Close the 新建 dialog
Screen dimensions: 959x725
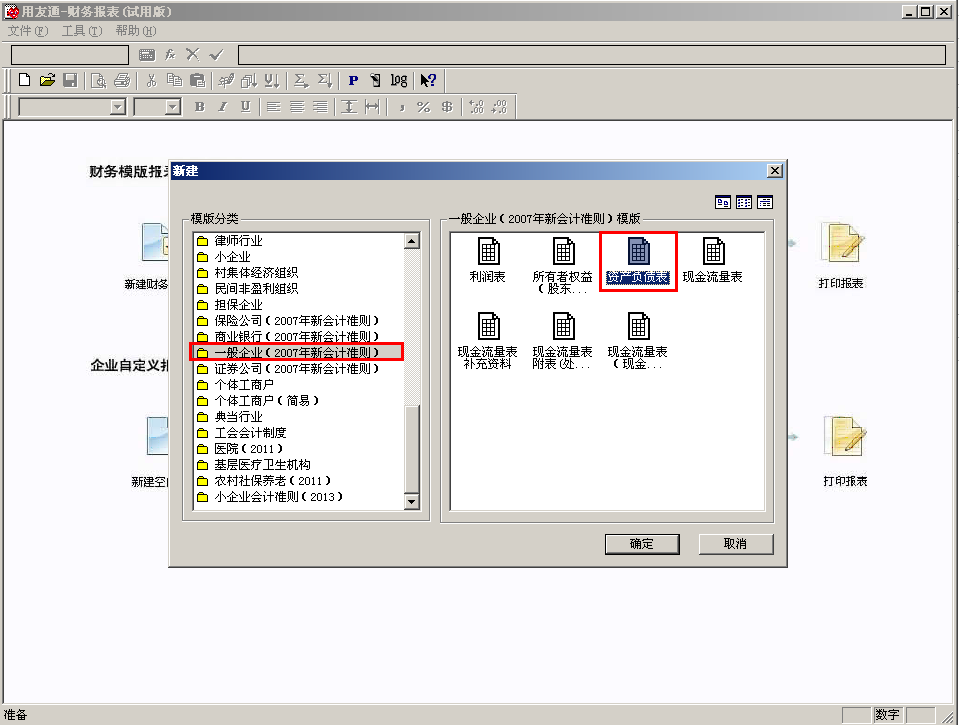point(775,171)
